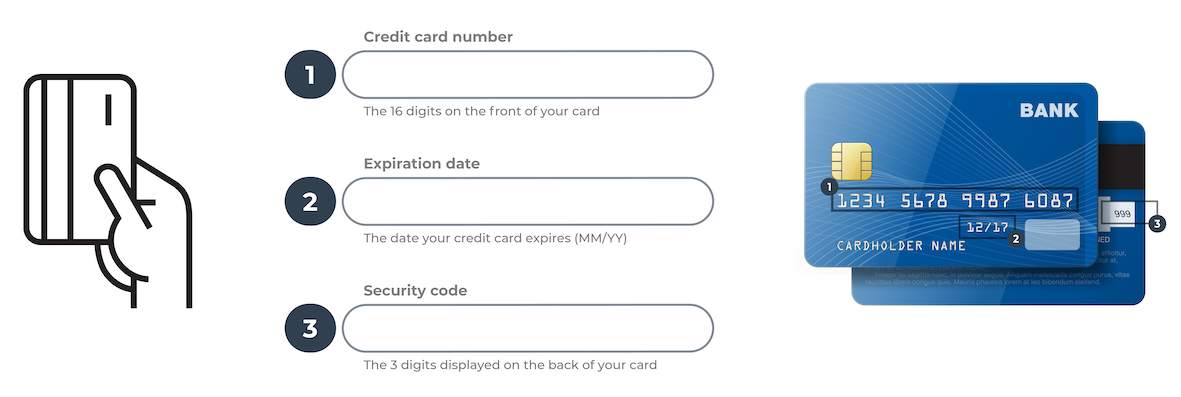
Task: Click the card number 1234 5678 9987 6087
Action: coord(954,200)
